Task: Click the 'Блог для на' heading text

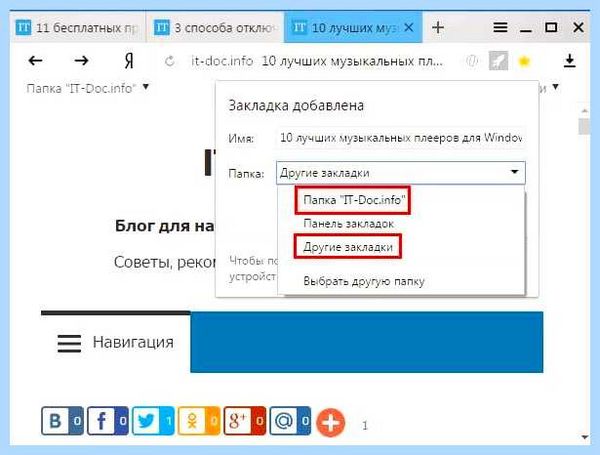Action: tap(165, 226)
